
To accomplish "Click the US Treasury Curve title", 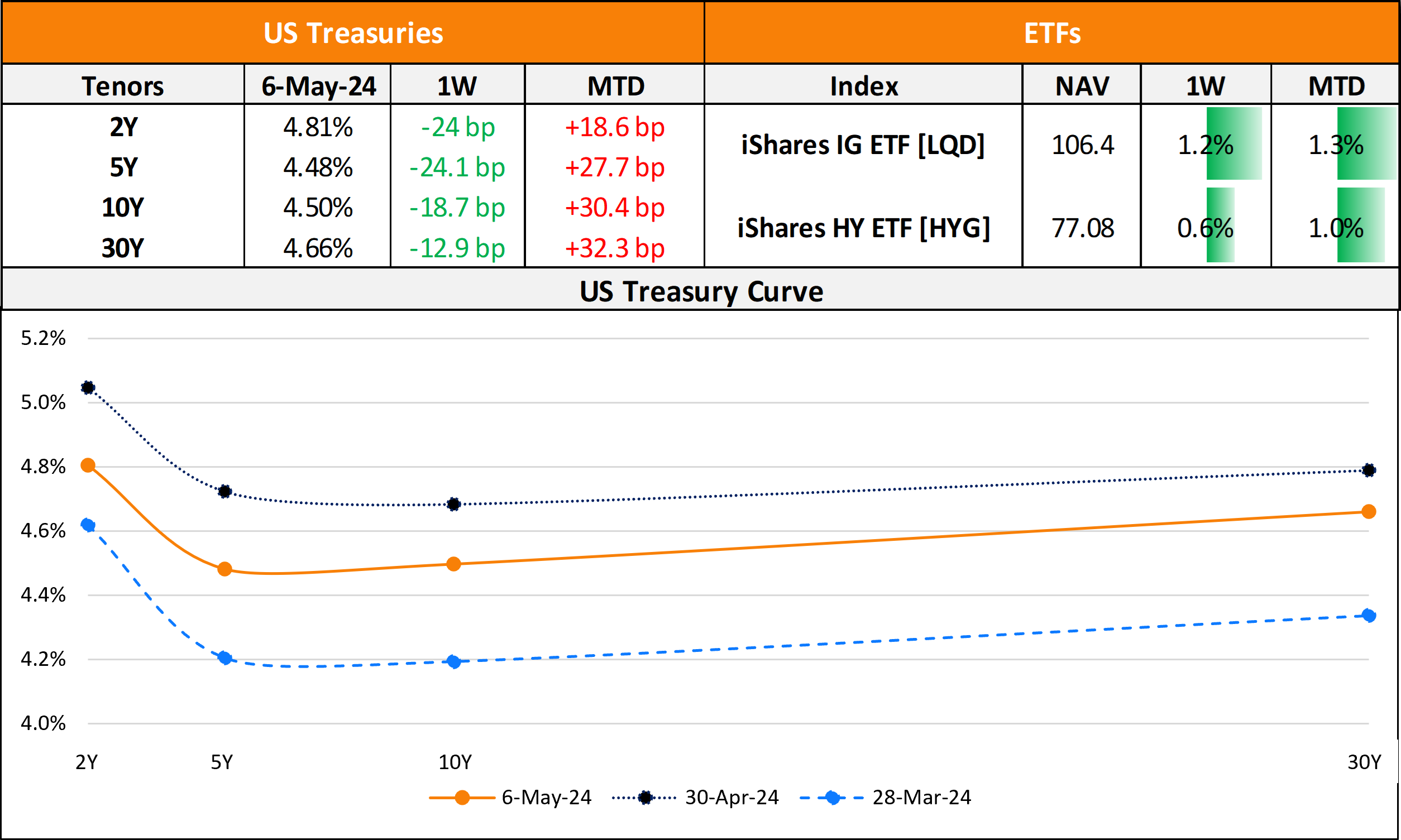I will click(700, 291).
